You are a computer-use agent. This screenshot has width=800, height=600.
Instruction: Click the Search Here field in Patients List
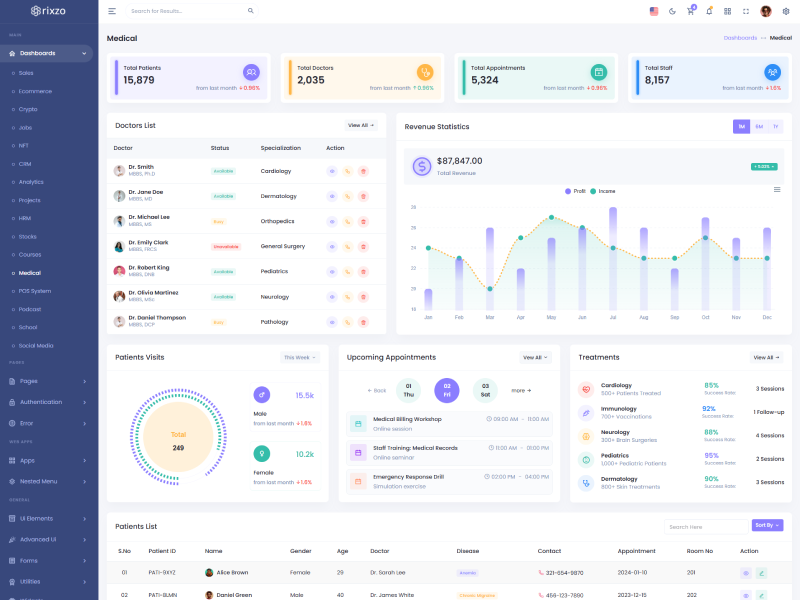tap(706, 526)
